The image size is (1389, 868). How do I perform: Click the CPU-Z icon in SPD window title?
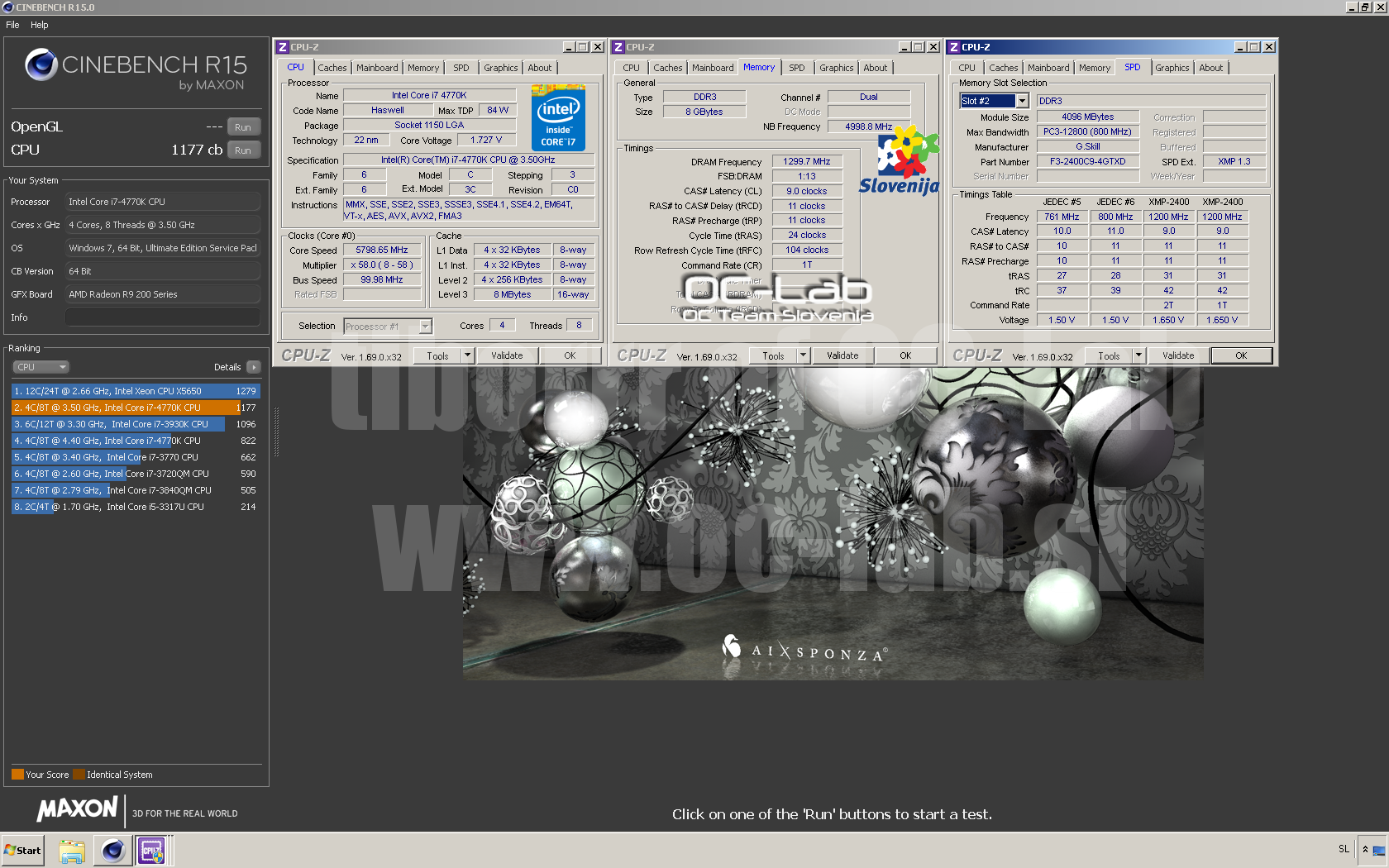tap(954, 47)
